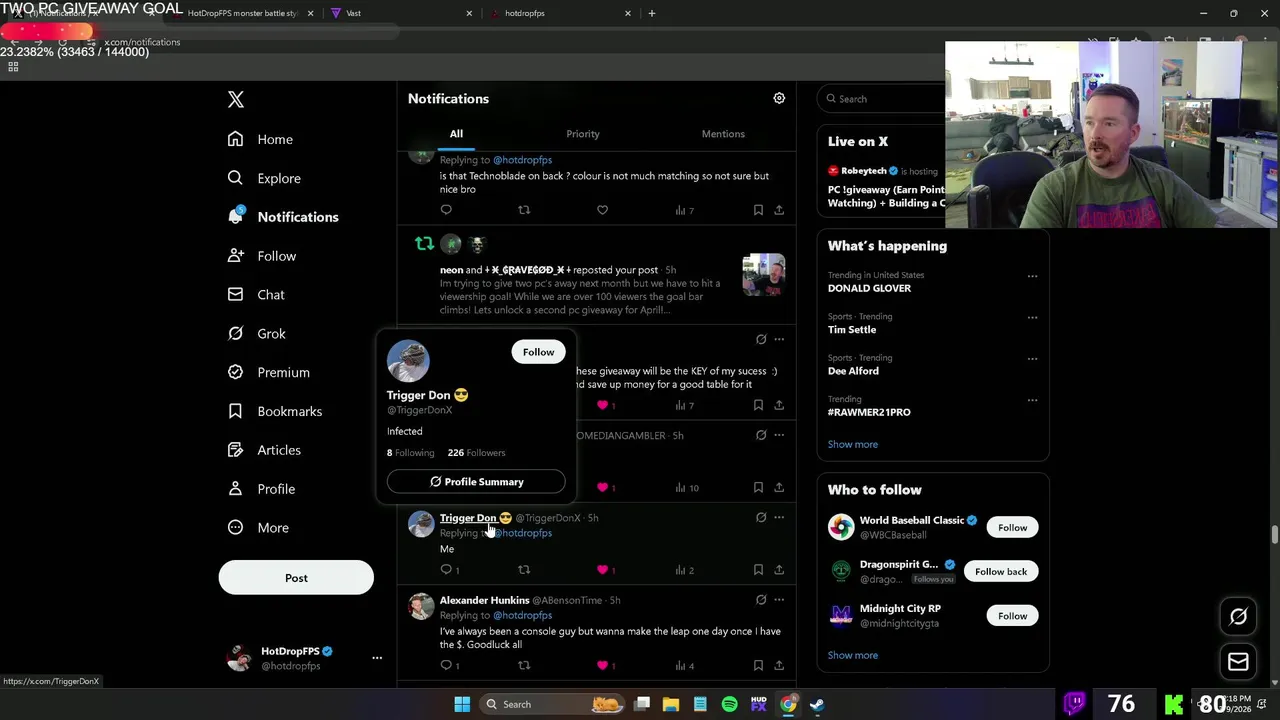The height and width of the screenshot is (720, 1280).
Task: Open a new browser tab
Action: [652, 13]
